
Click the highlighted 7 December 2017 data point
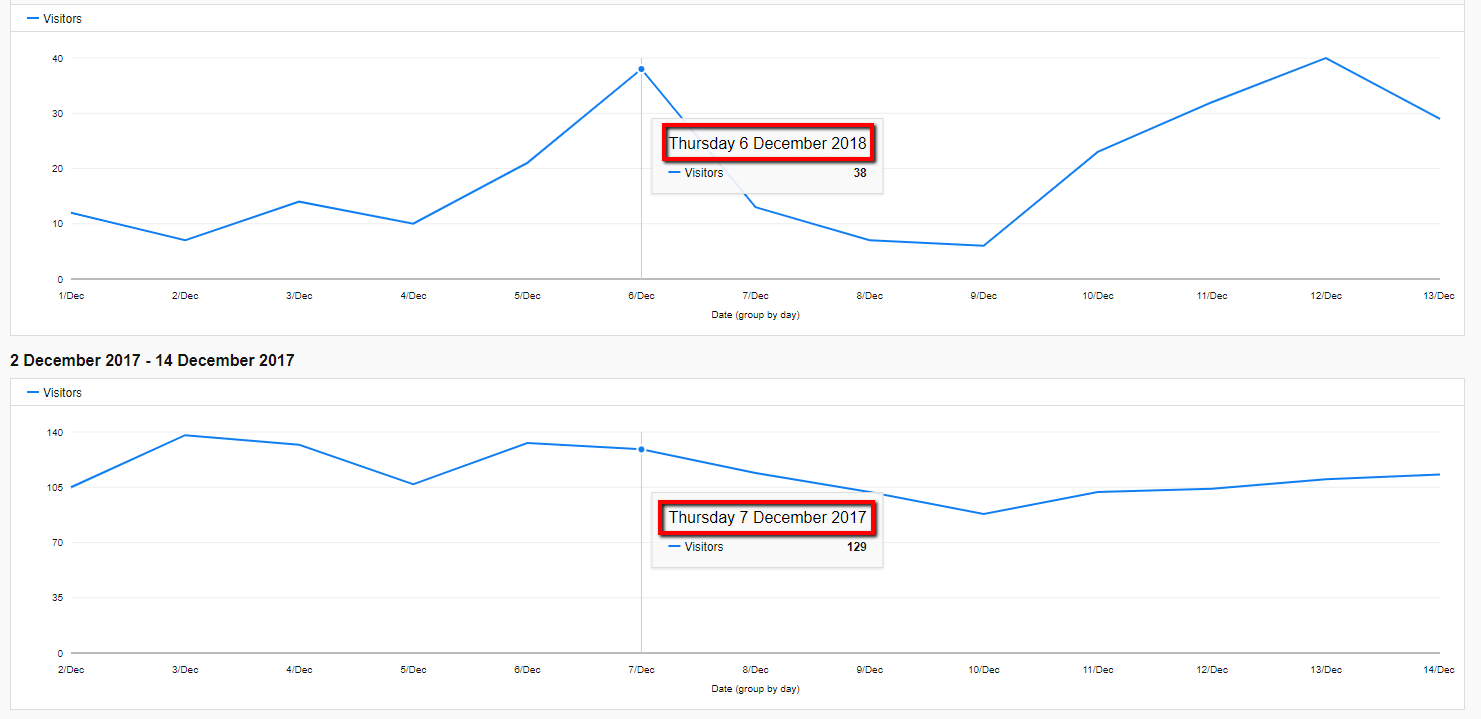tap(641, 449)
